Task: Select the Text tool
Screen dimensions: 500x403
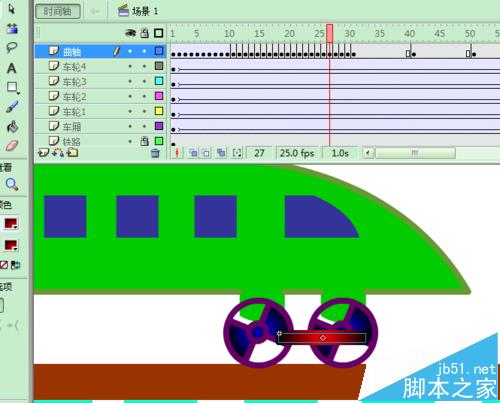Action: point(12,68)
